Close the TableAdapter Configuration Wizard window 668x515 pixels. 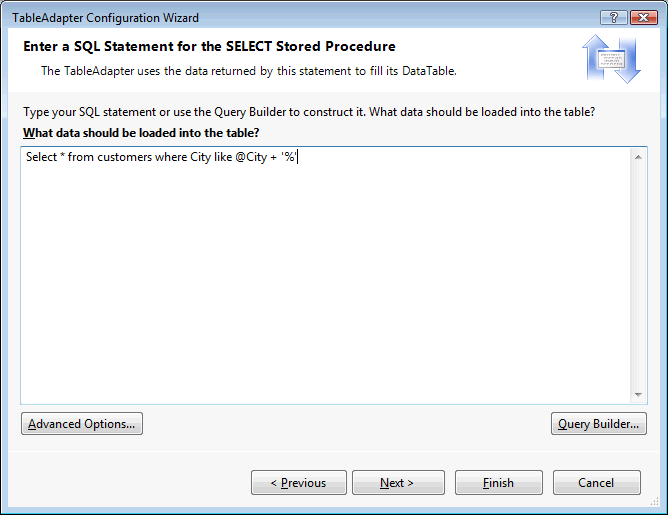[x=643, y=18]
